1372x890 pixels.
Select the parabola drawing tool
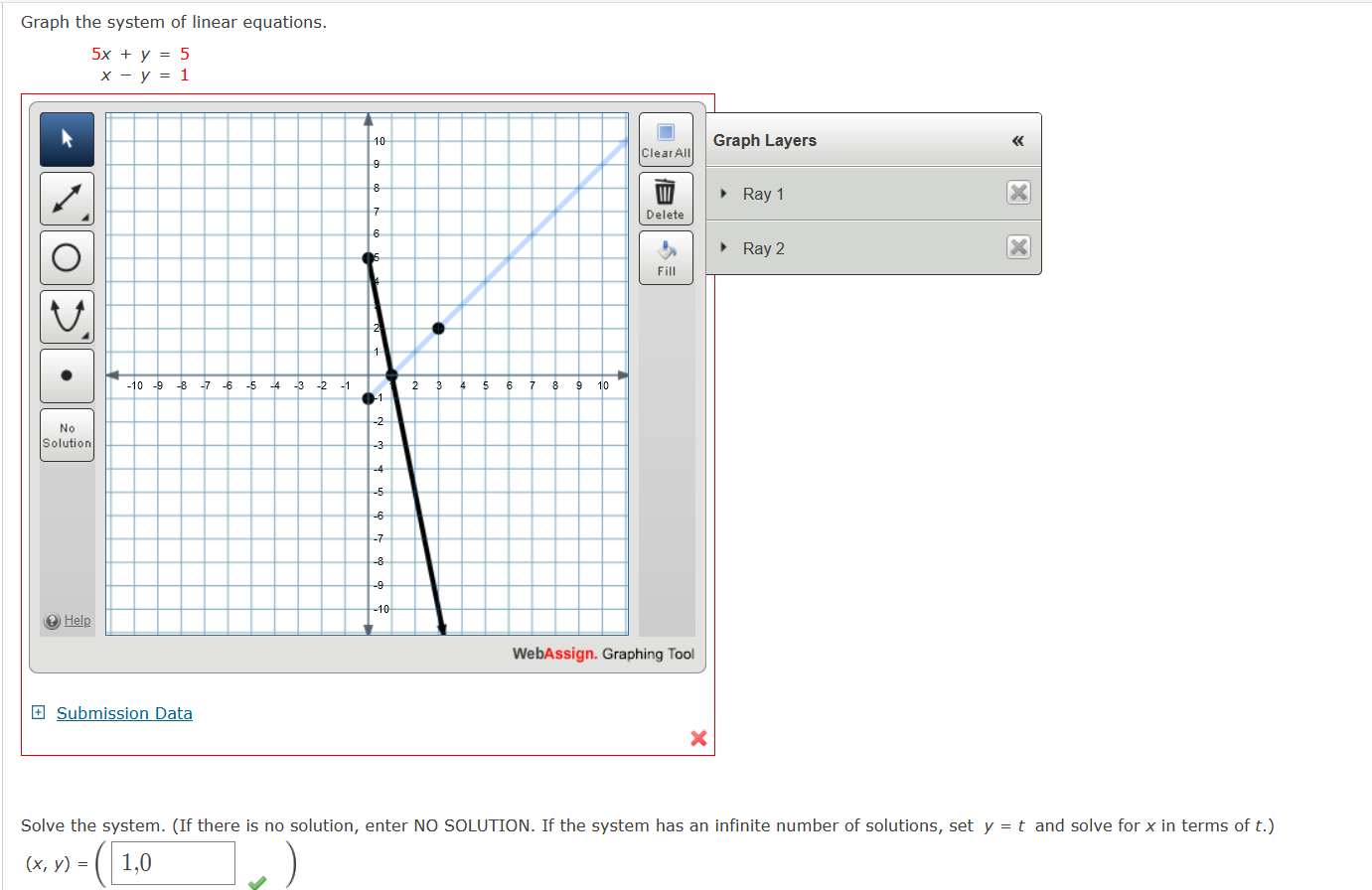coord(66,316)
